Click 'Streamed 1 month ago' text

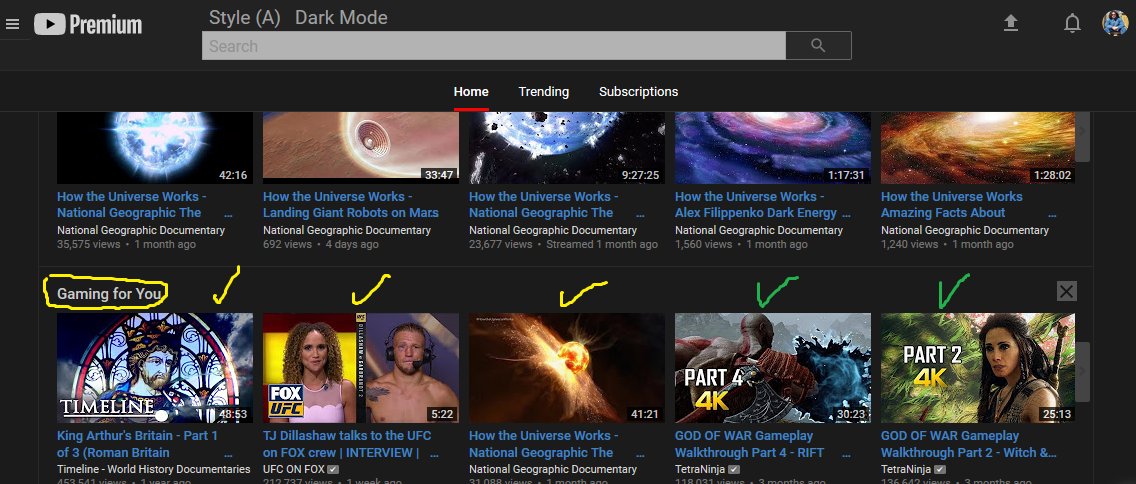pos(601,245)
